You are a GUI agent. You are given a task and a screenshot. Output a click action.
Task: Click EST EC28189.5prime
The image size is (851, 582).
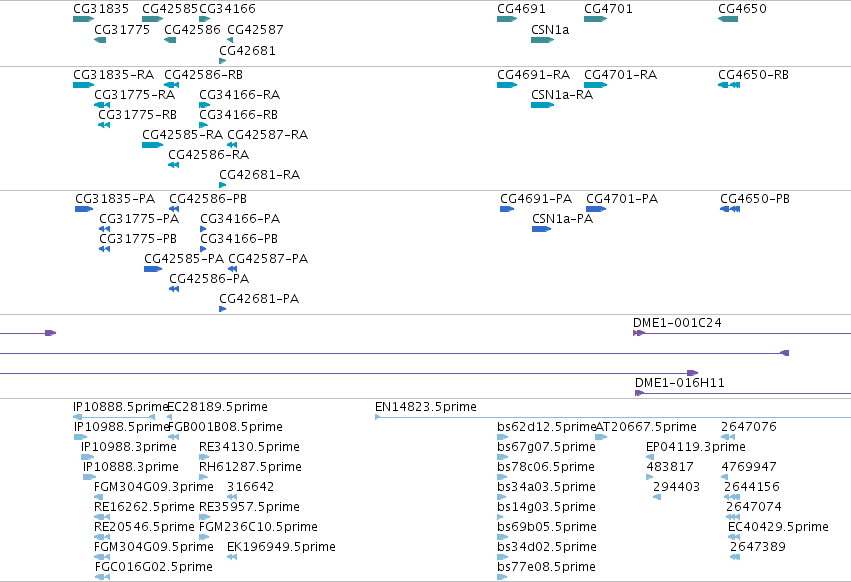[217, 407]
